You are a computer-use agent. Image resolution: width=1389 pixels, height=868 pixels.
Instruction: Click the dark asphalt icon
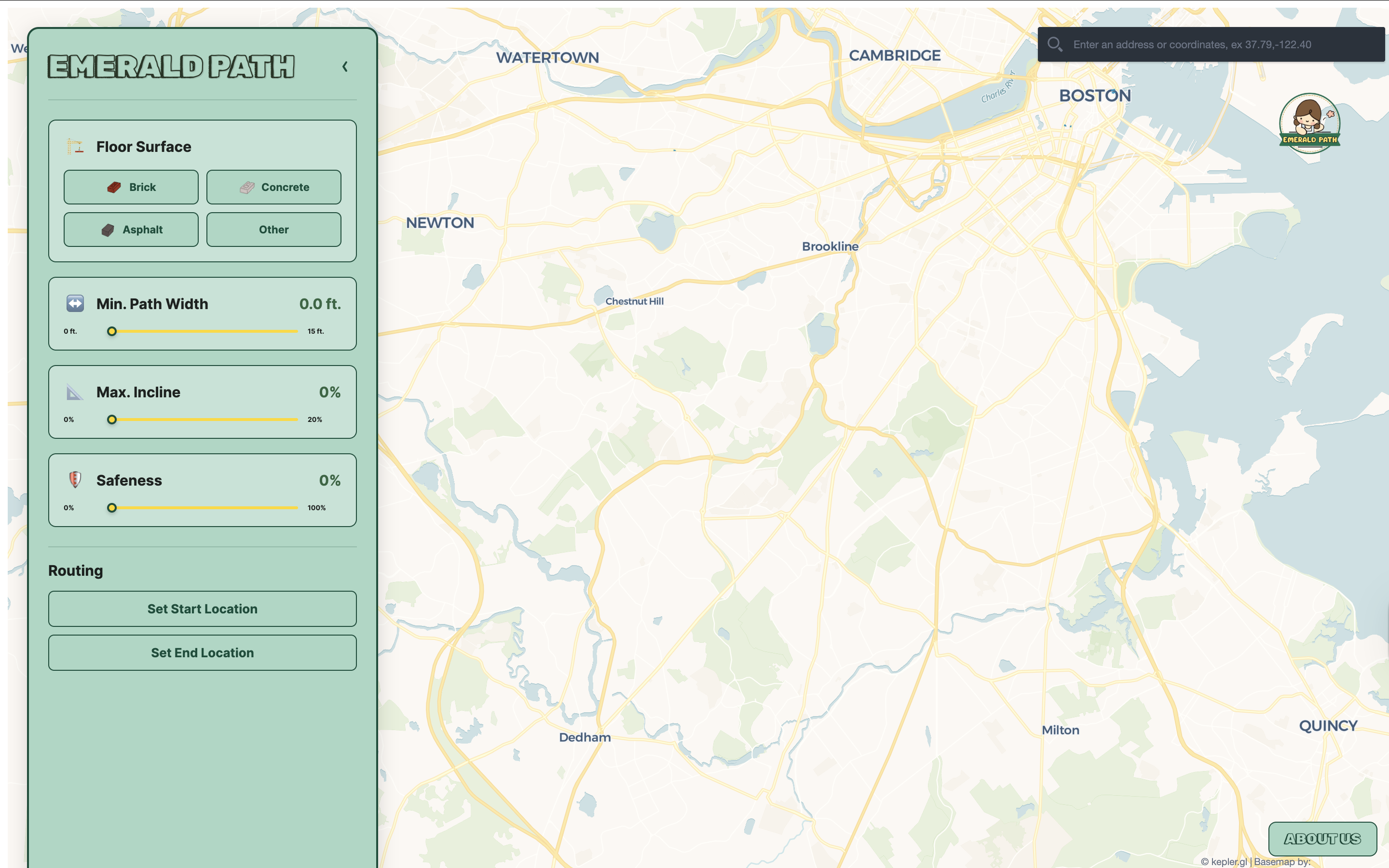coord(108,230)
